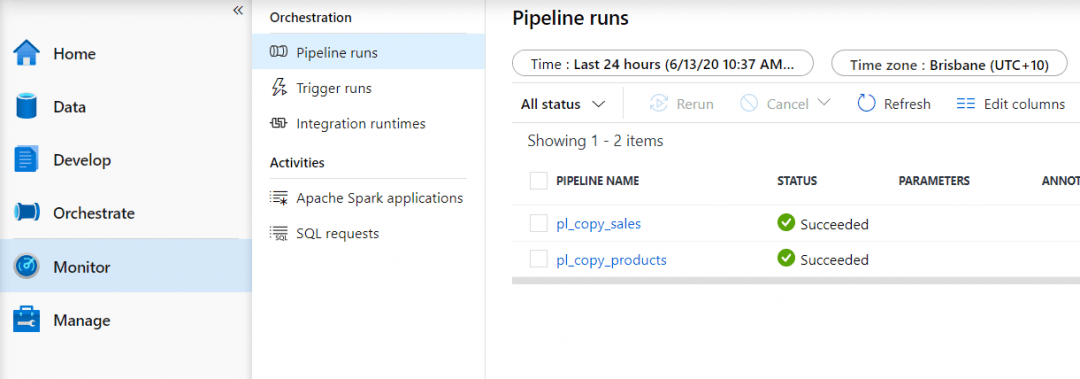The height and width of the screenshot is (379, 1080).
Task: Open the pl_copy_sales pipeline link
Action: pos(599,224)
